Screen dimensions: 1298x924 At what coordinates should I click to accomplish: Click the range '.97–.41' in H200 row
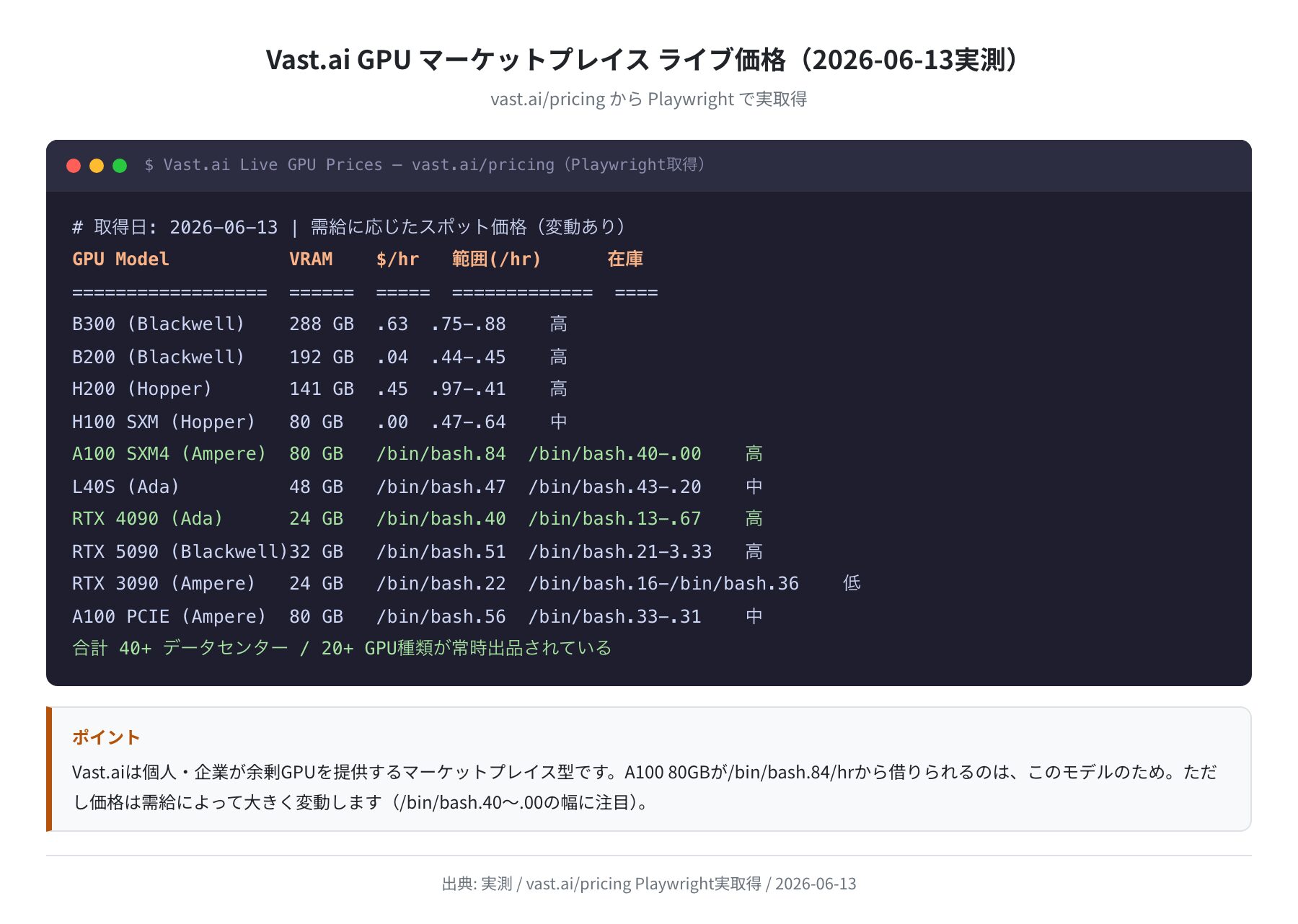pos(469,389)
